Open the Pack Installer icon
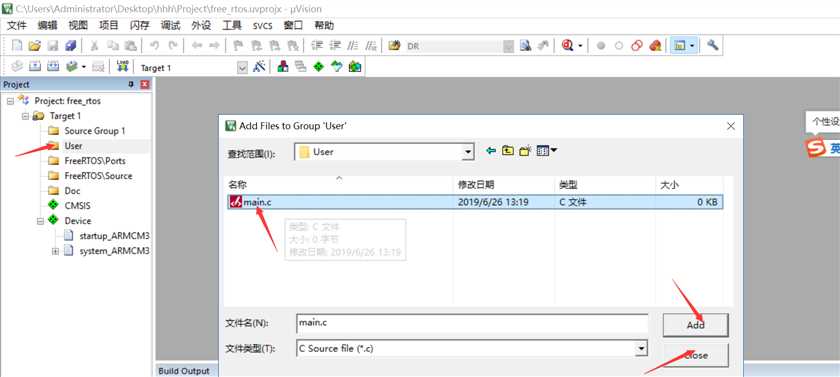Image resolution: width=840 pixels, height=377 pixels. pos(355,66)
